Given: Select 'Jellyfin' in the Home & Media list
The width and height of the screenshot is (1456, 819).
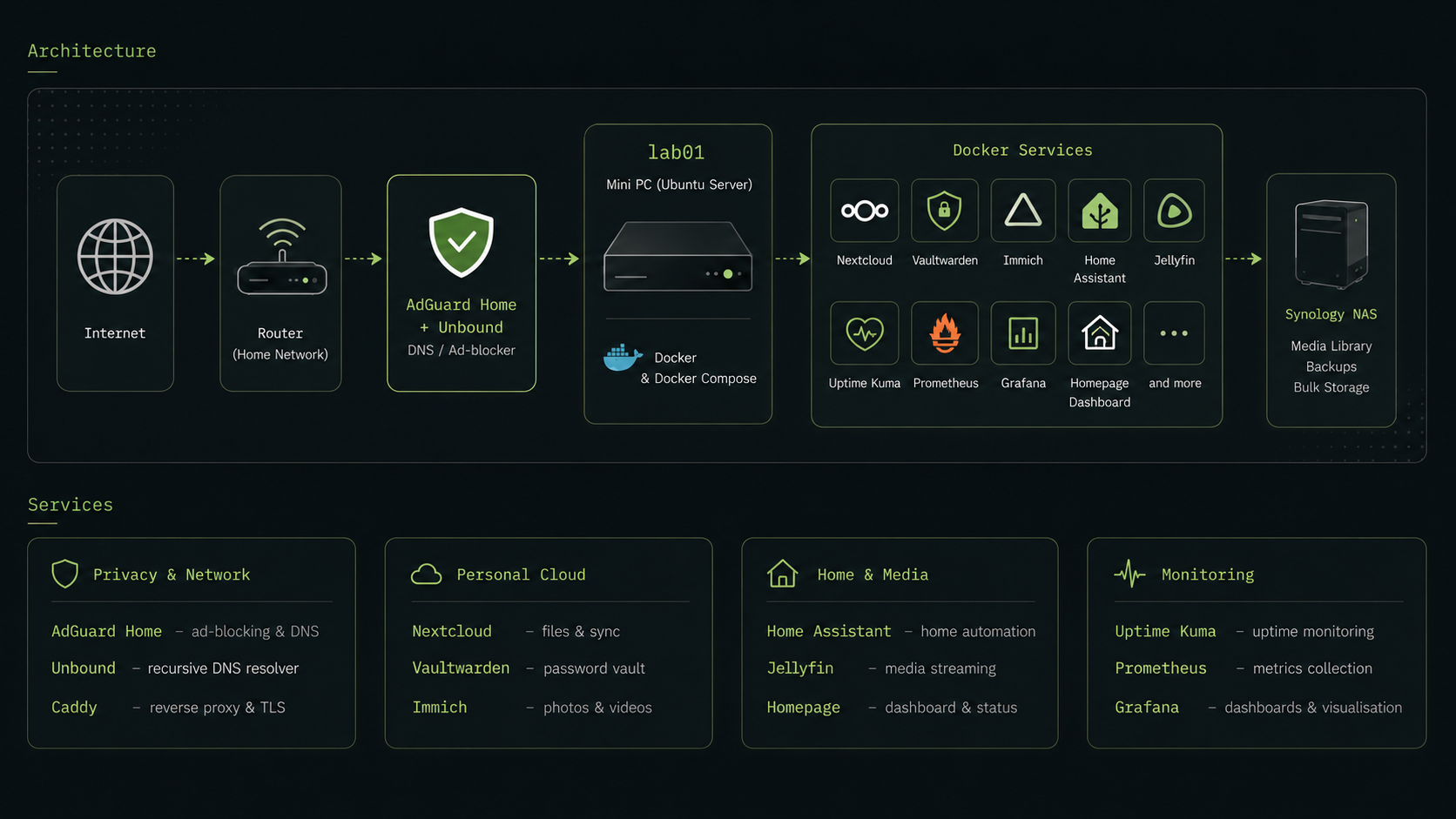Looking at the screenshot, I should tap(800, 668).
